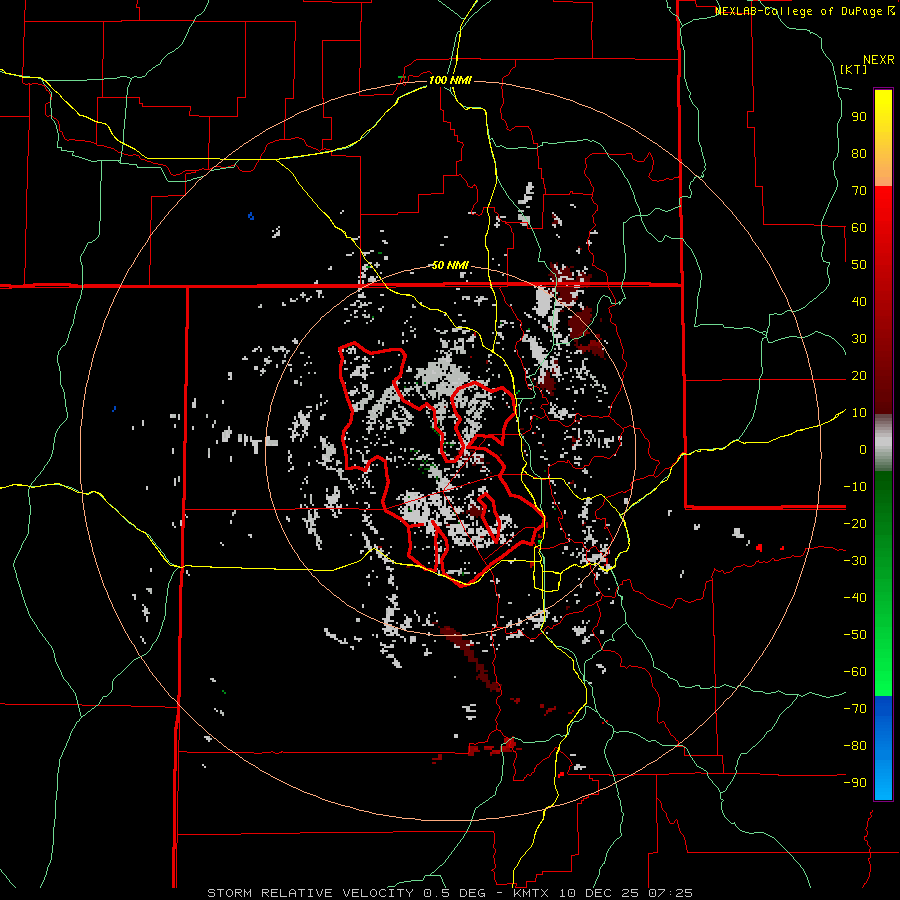Click the 50 NMI range ring label
900x900 pixels.
450,265
